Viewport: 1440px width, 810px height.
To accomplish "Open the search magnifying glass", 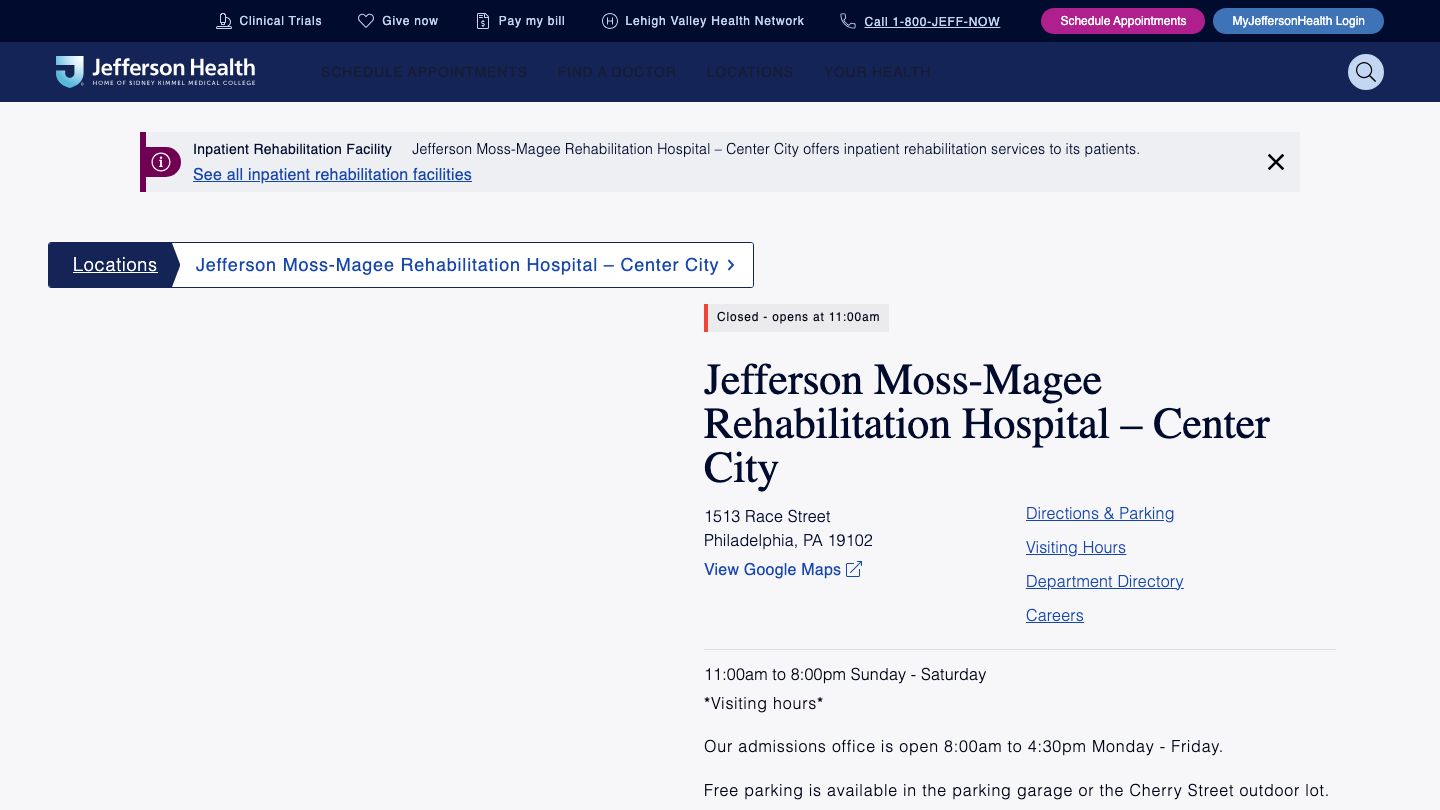I will coord(1366,72).
